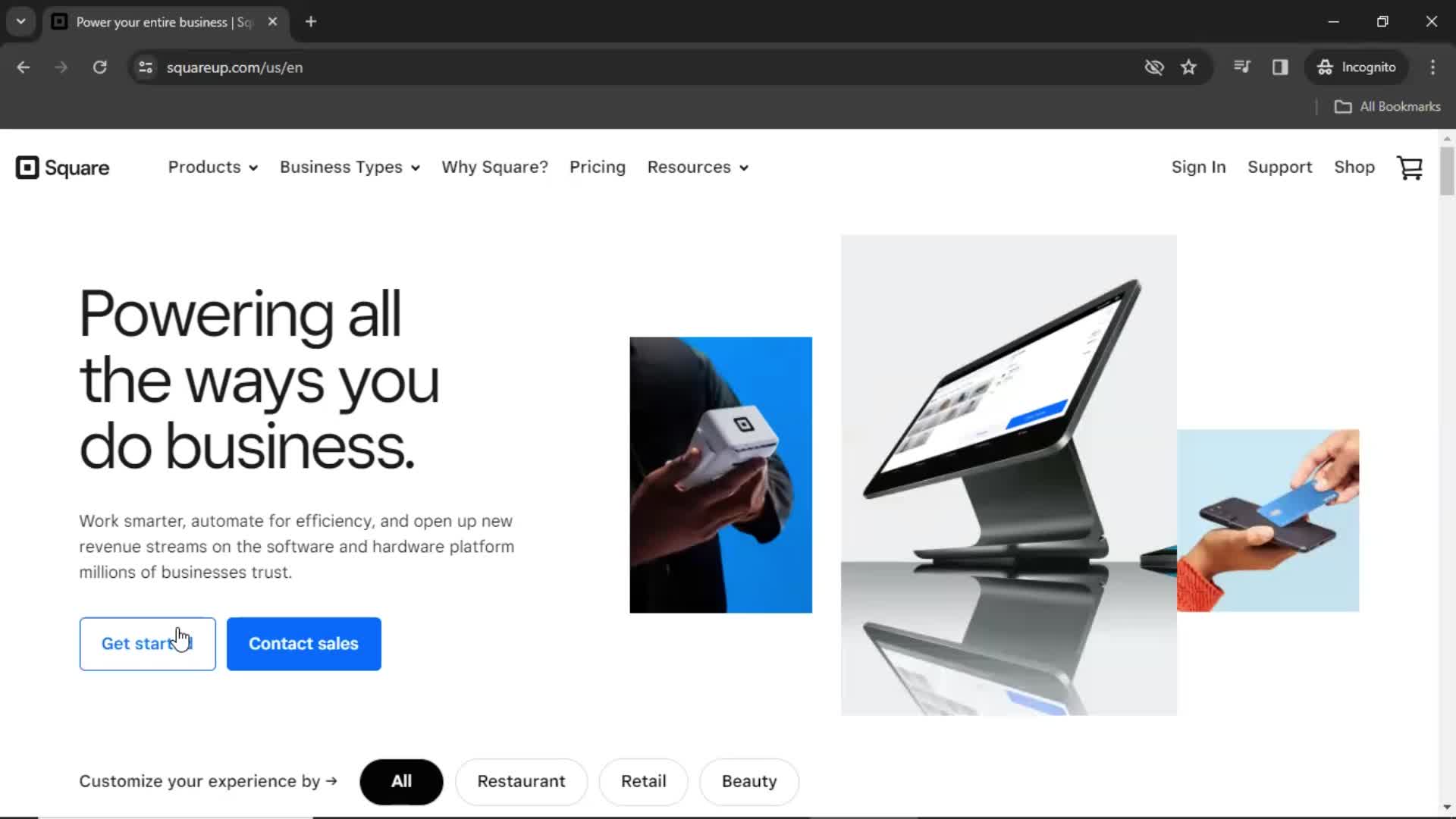The width and height of the screenshot is (1456, 819).
Task: Click the Contact sales button
Action: (304, 643)
